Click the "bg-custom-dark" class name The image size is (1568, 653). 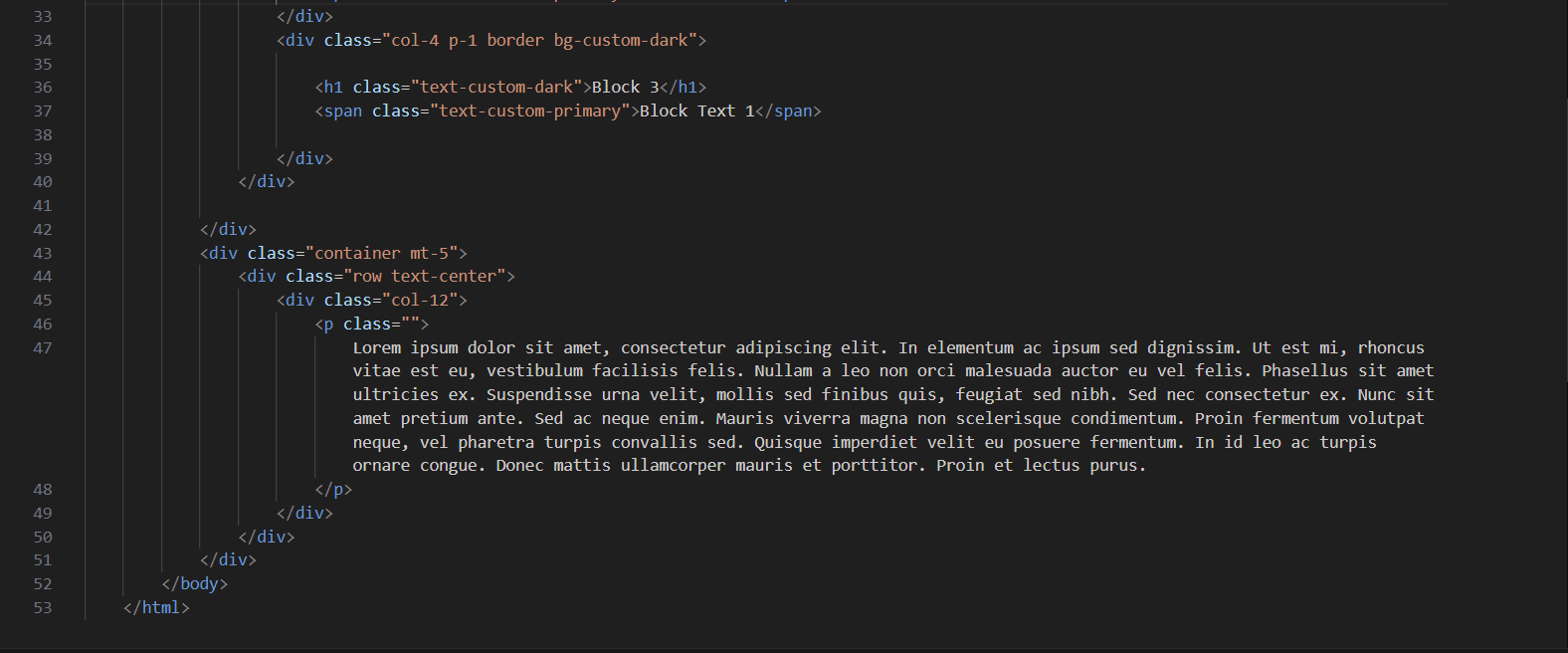point(621,41)
